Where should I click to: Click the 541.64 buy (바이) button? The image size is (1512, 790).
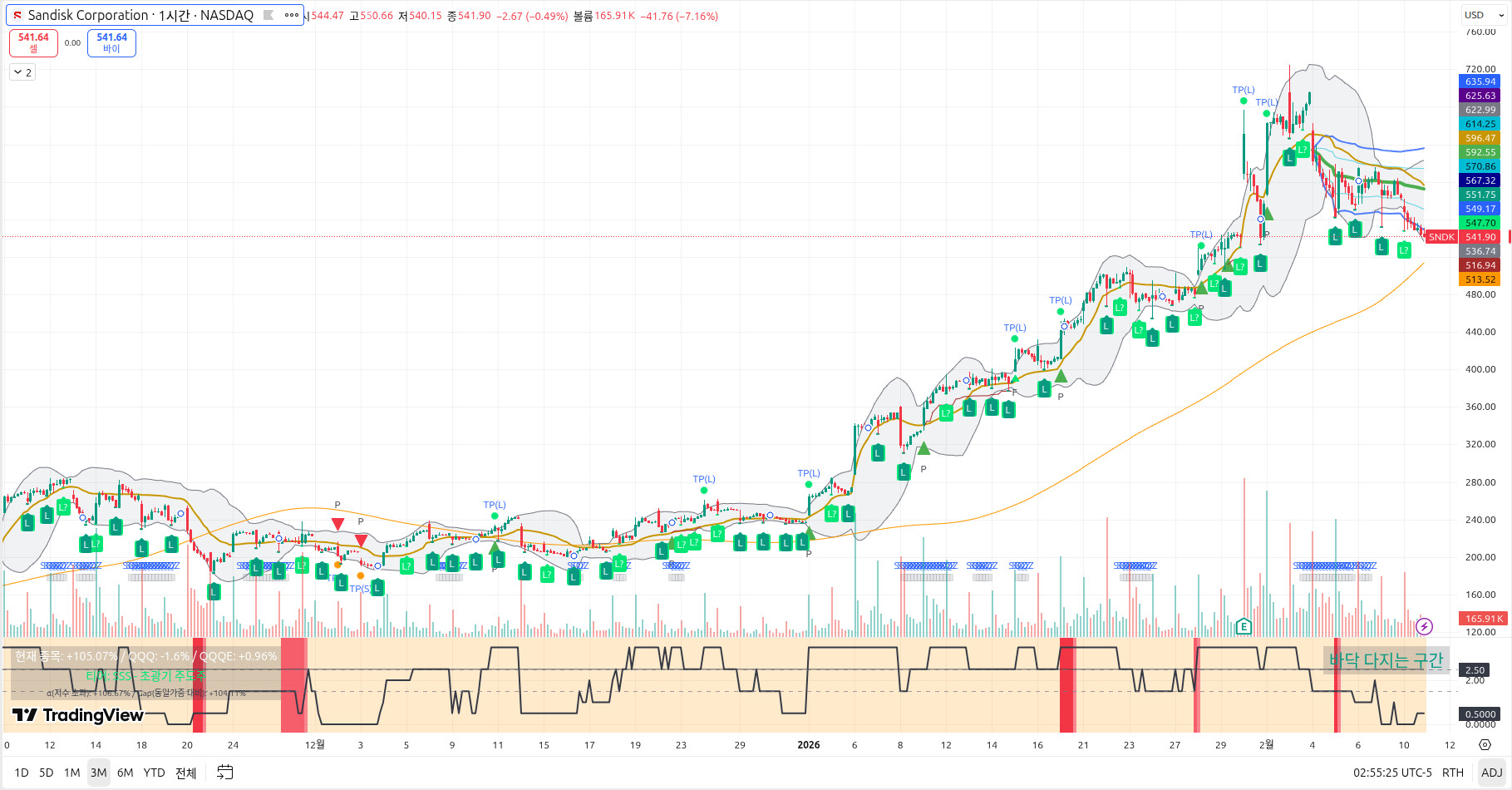[x=111, y=42]
